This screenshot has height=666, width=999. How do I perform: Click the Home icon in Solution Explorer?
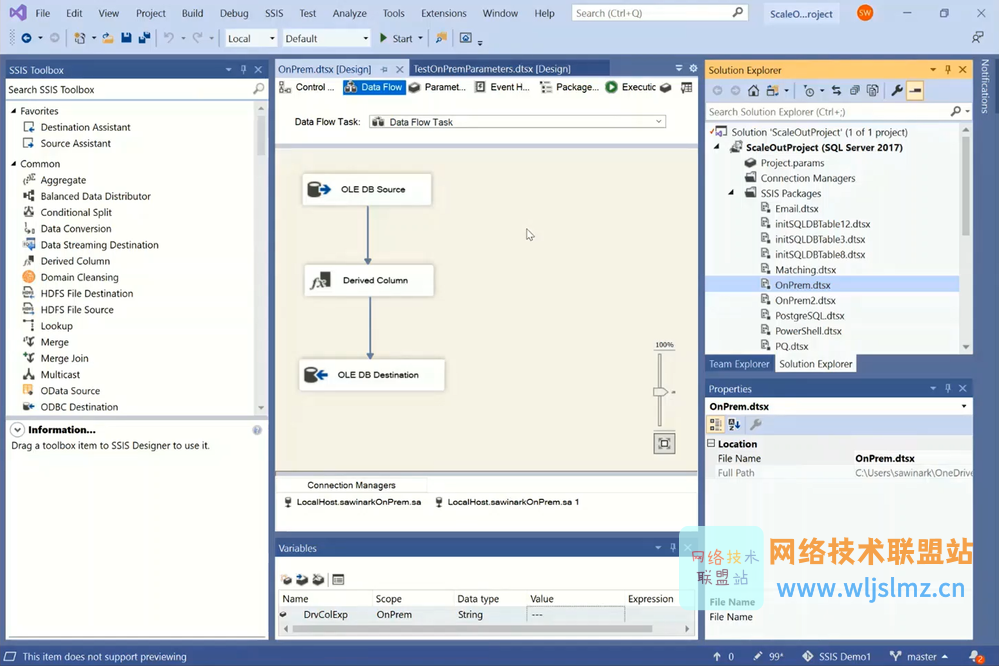pos(753,90)
